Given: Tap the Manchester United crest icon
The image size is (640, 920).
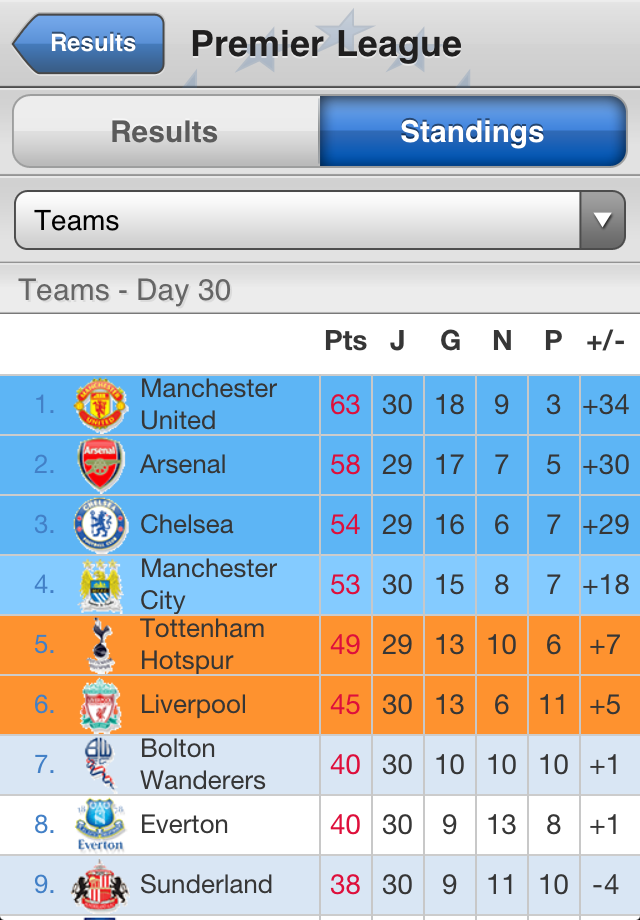Looking at the screenshot, I should pyautogui.click(x=102, y=405).
